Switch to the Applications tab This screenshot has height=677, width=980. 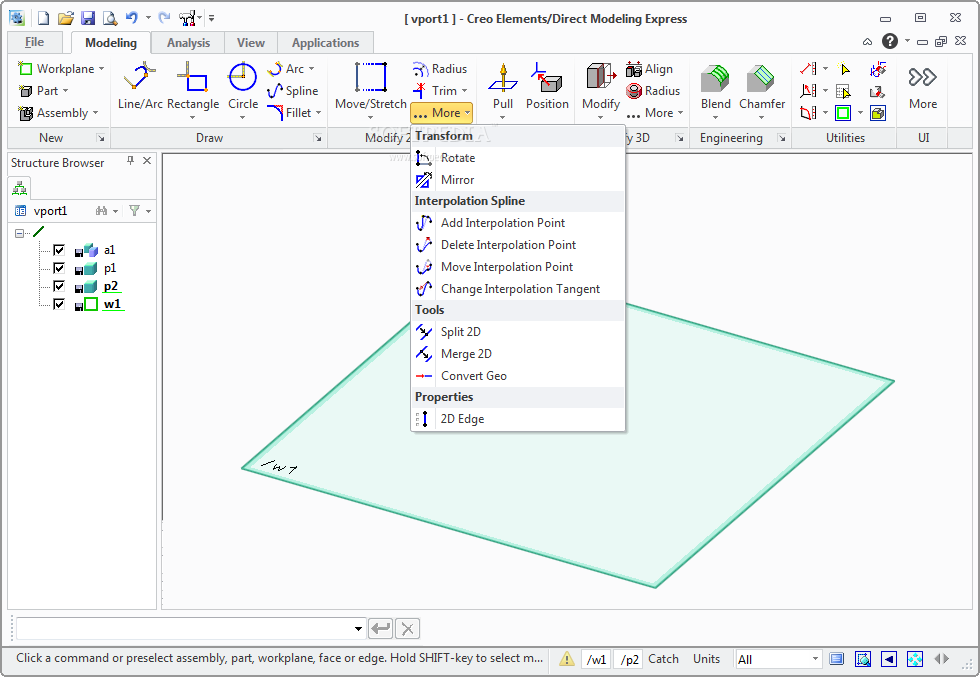[325, 43]
